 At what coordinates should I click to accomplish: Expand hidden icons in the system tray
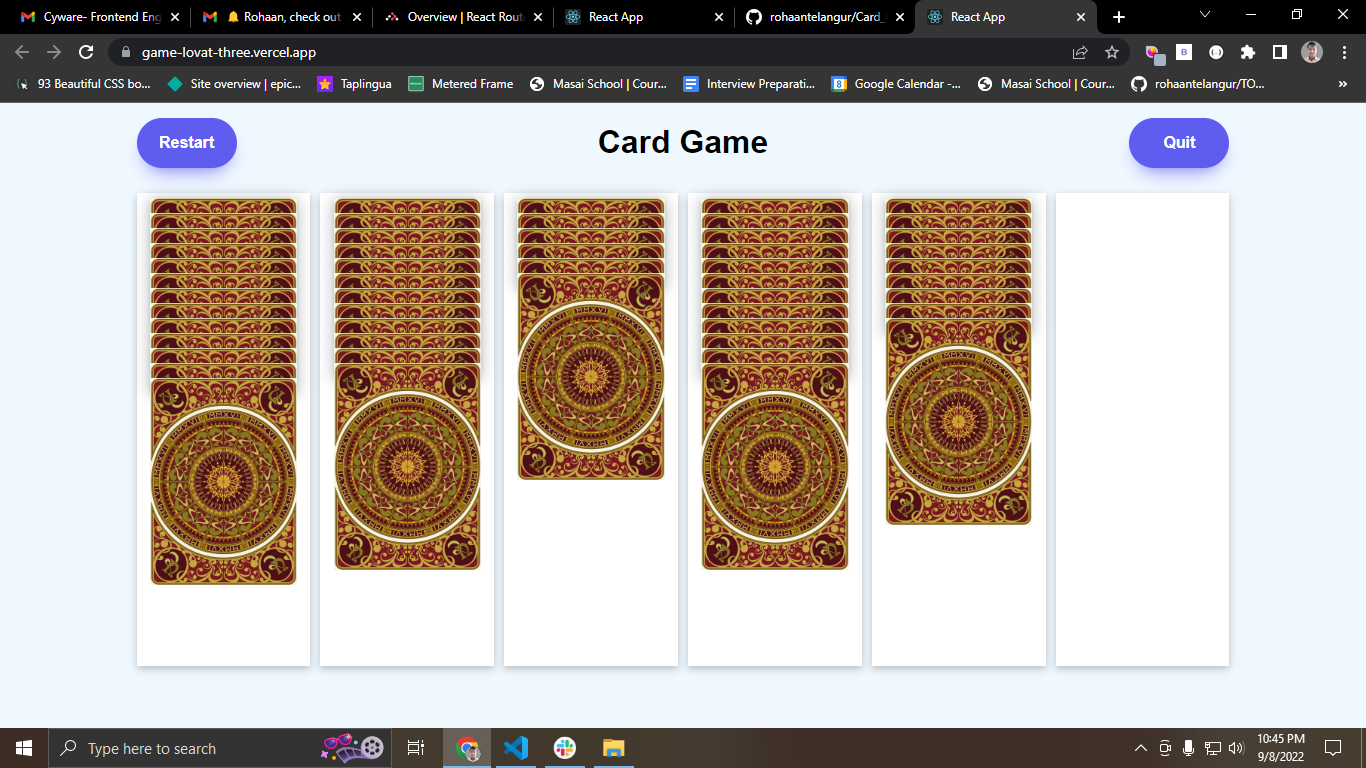[1139, 747]
